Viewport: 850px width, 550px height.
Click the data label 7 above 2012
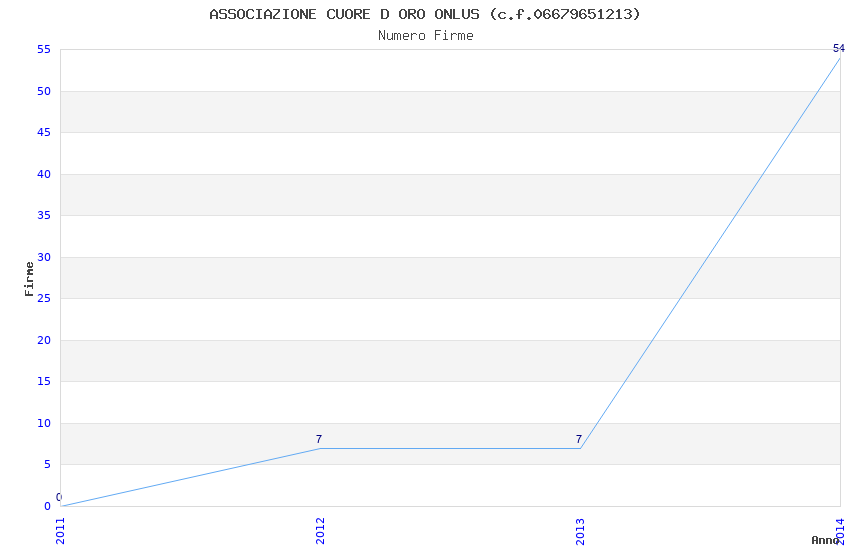coord(319,439)
